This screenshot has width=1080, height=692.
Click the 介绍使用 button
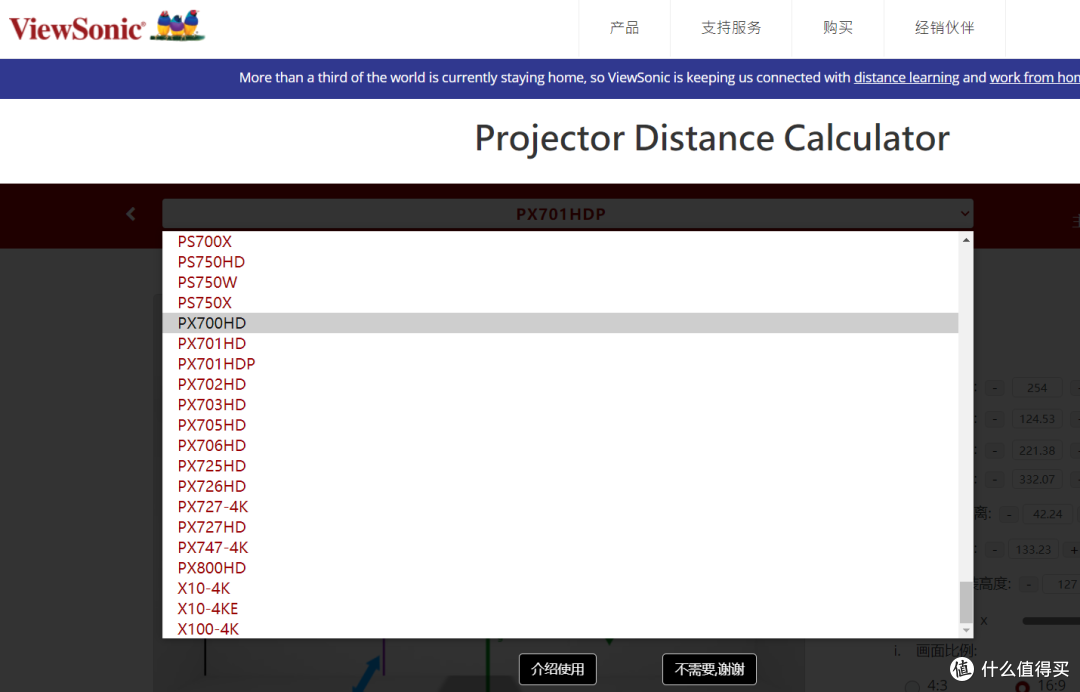pyautogui.click(x=557, y=669)
